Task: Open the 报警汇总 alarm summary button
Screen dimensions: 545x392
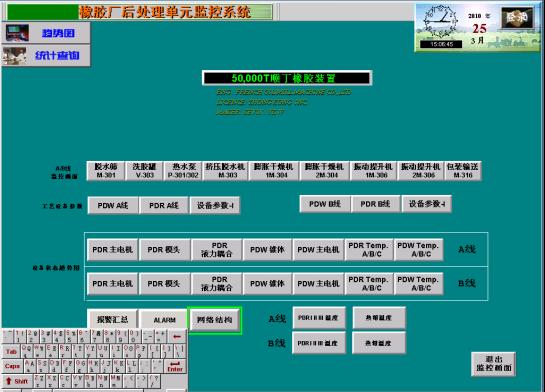Action: [x=112, y=320]
